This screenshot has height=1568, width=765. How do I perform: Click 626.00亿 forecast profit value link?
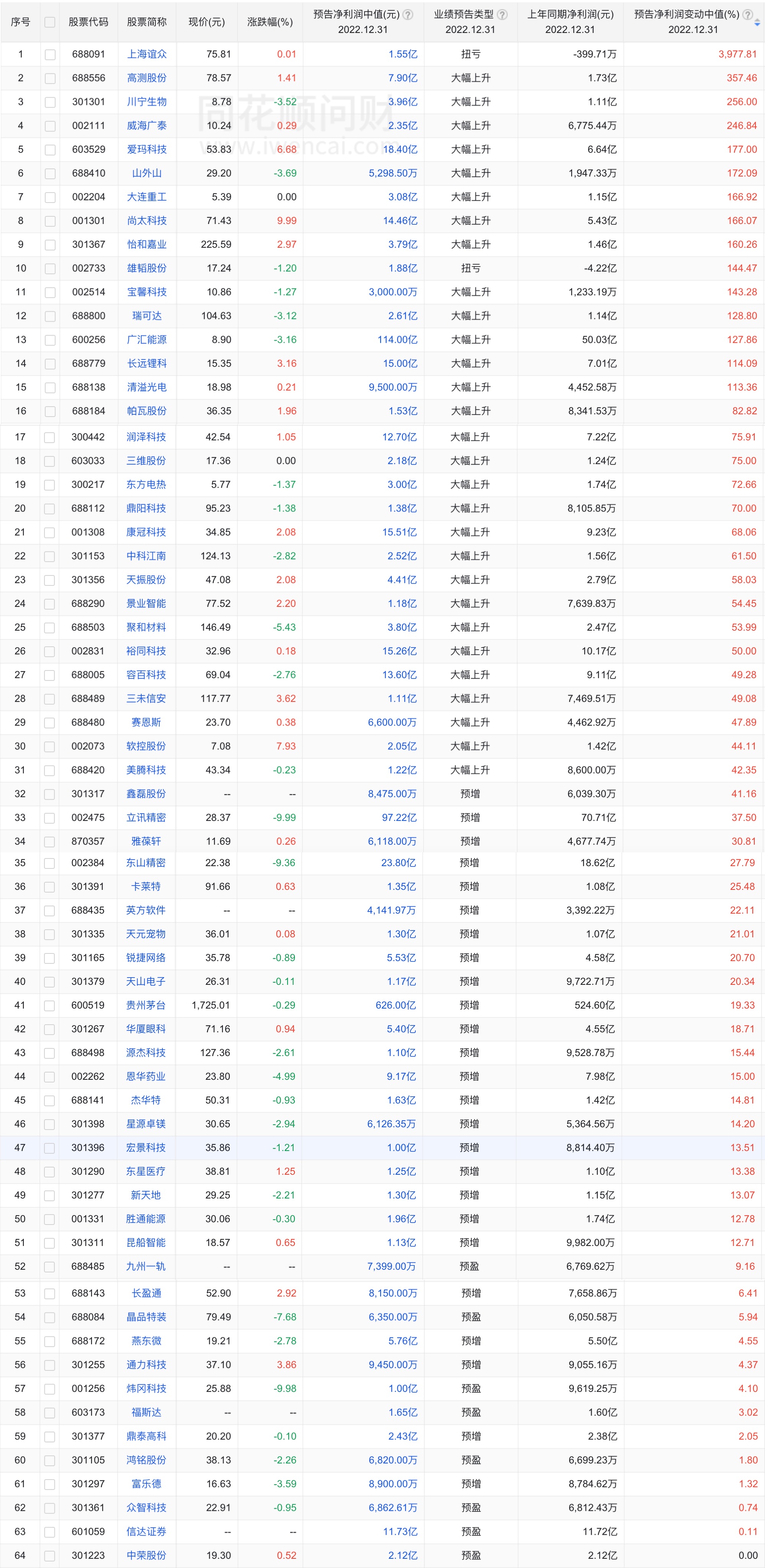(396, 1006)
